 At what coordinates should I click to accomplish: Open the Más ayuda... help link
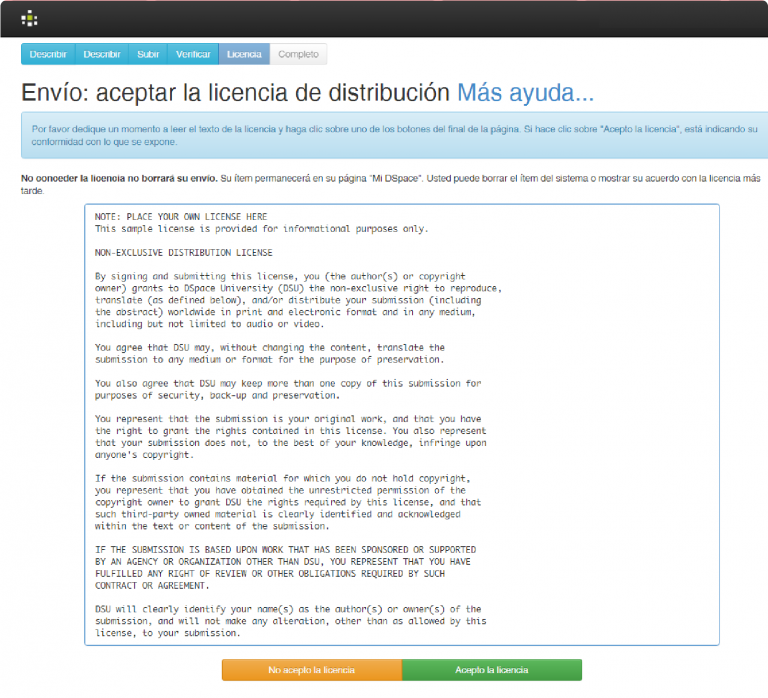pos(525,93)
